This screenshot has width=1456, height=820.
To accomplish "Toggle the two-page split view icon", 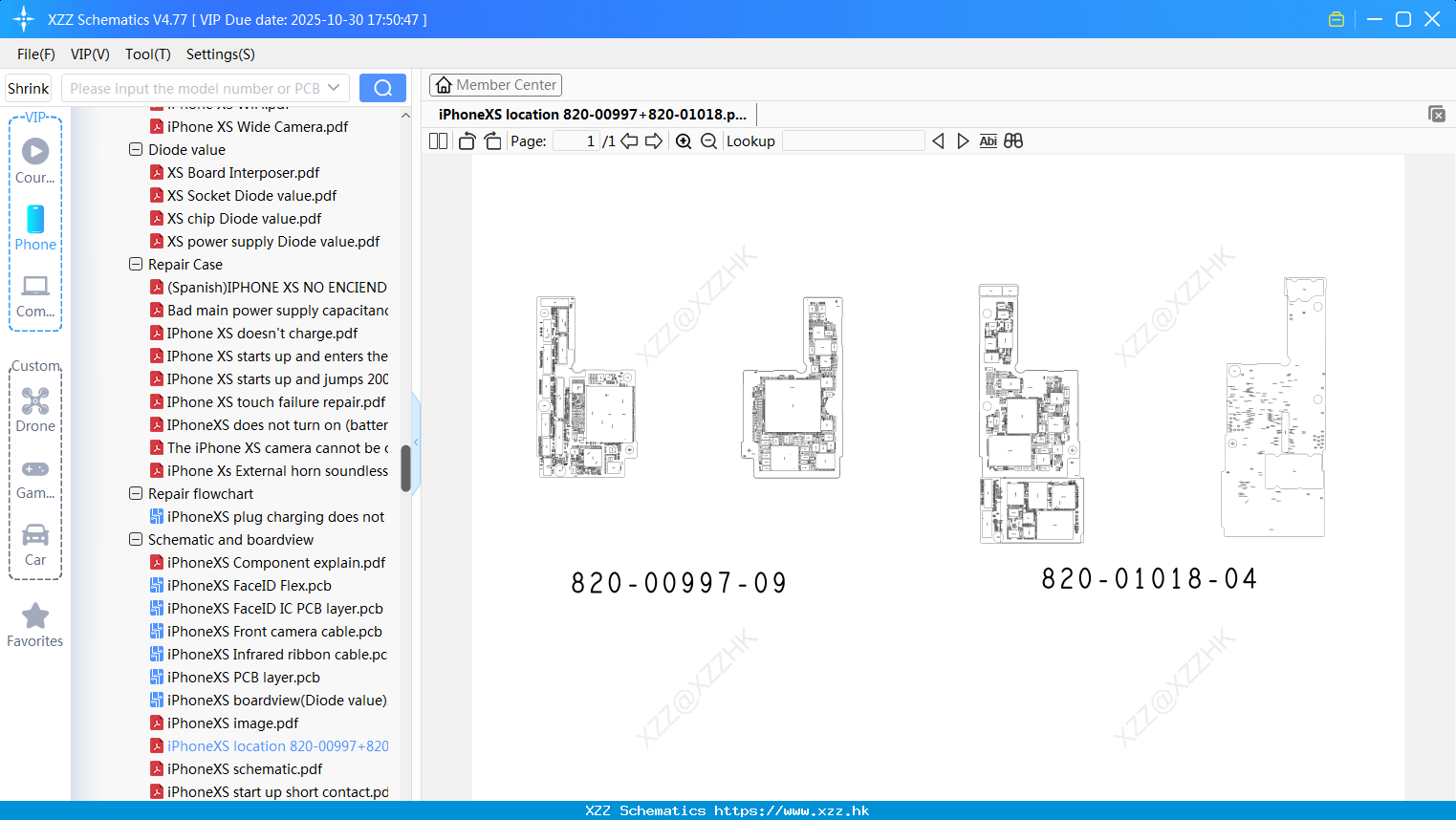I will click(438, 141).
